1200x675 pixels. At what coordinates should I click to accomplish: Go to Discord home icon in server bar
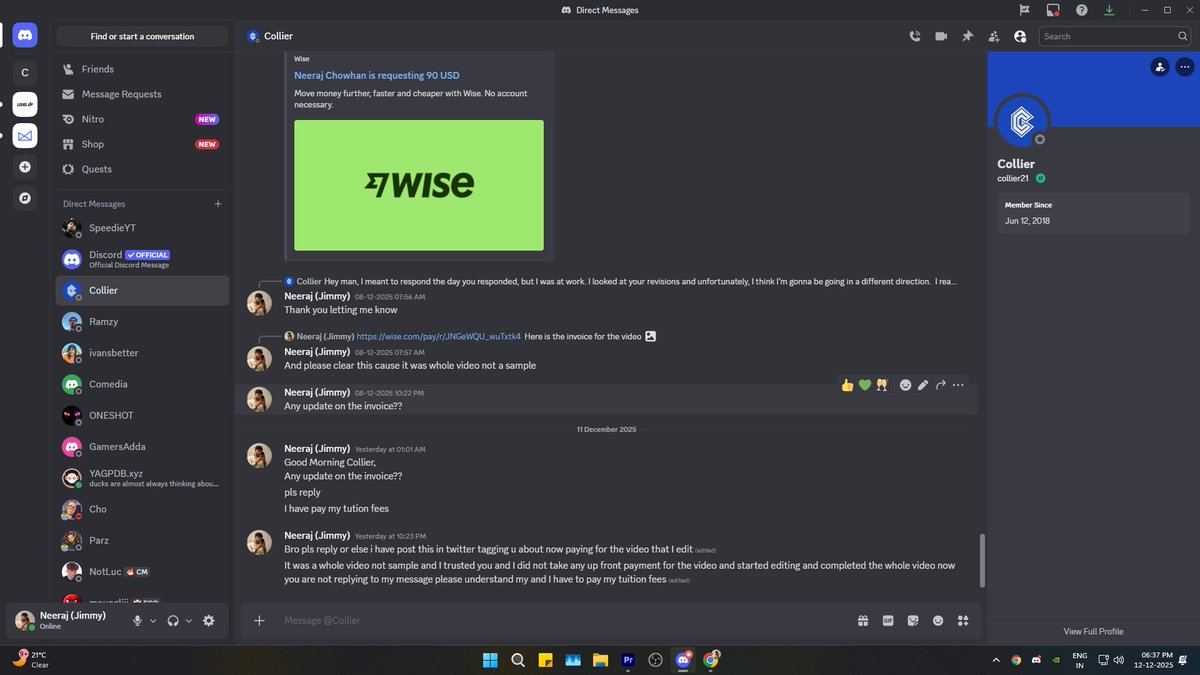tap(25, 36)
